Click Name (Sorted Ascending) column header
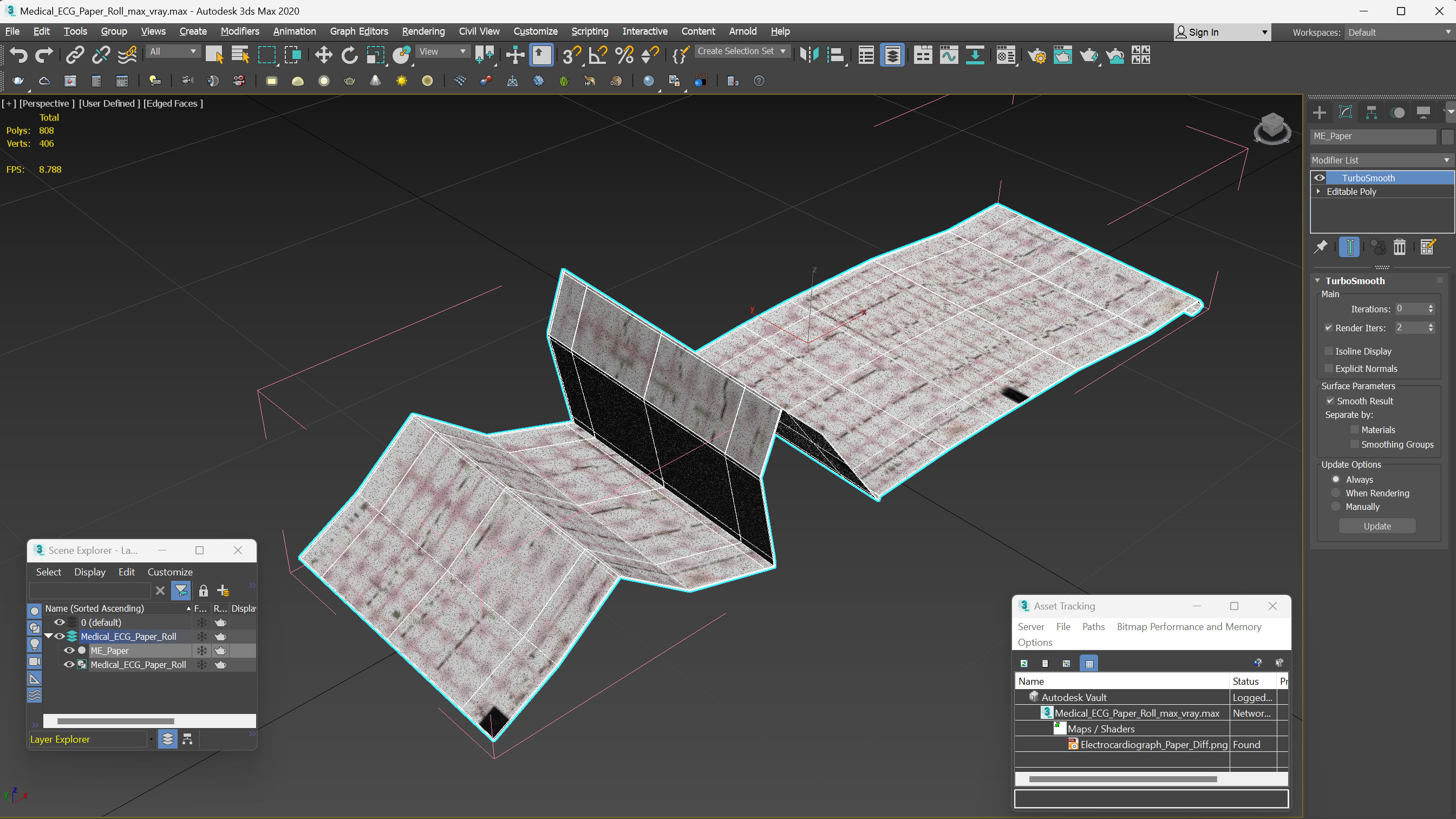Viewport: 1456px width, 819px height. click(x=117, y=608)
